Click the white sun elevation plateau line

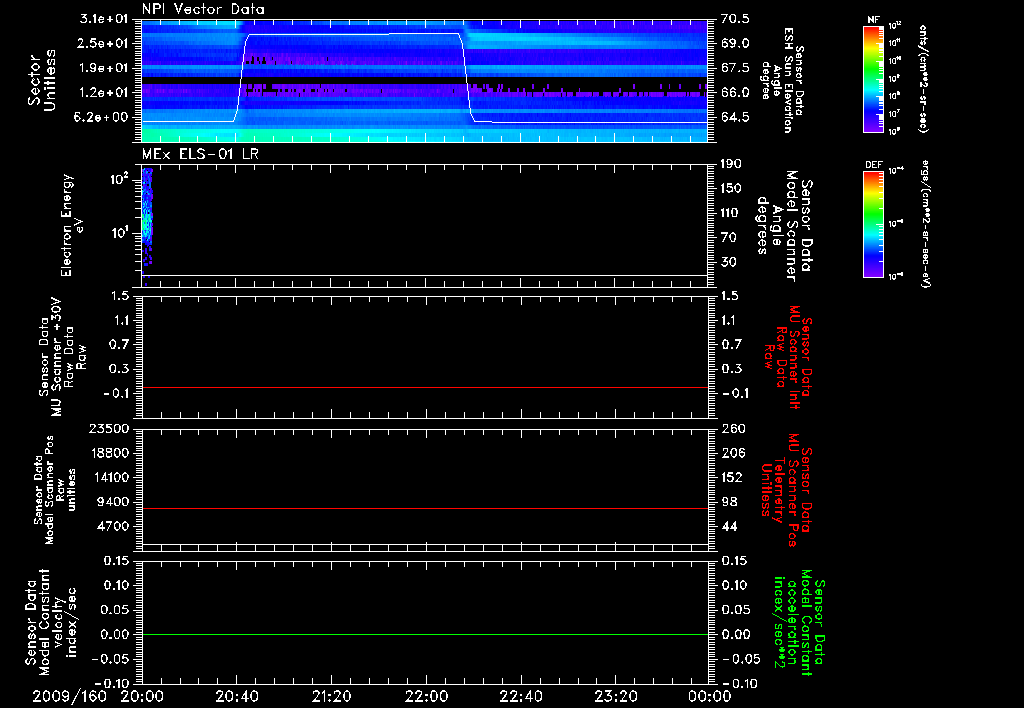click(350, 35)
